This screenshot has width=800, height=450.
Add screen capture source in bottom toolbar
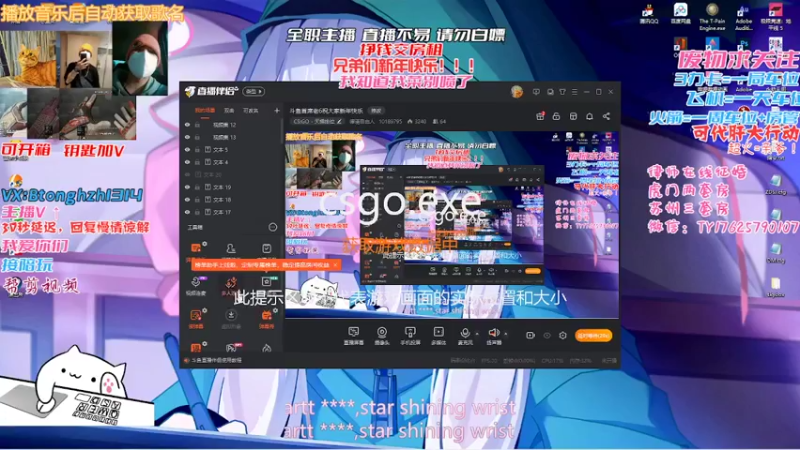click(x=353, y=335)
